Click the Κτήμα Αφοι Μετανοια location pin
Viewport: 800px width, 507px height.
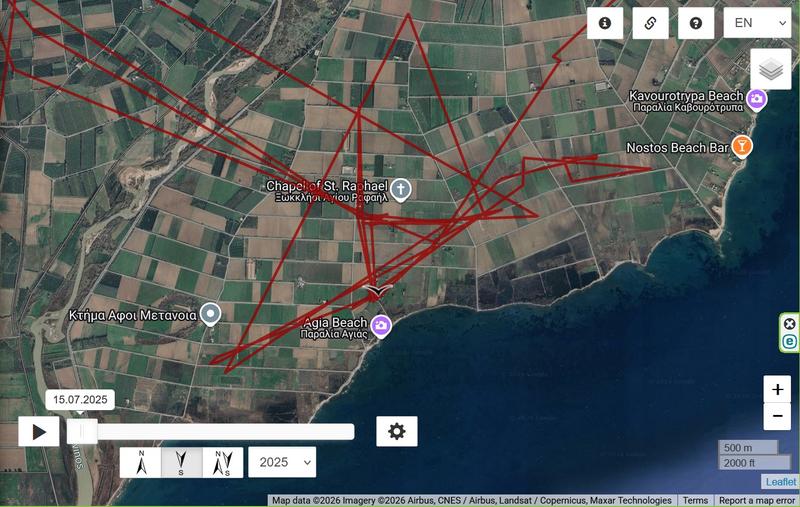point(210,314)
